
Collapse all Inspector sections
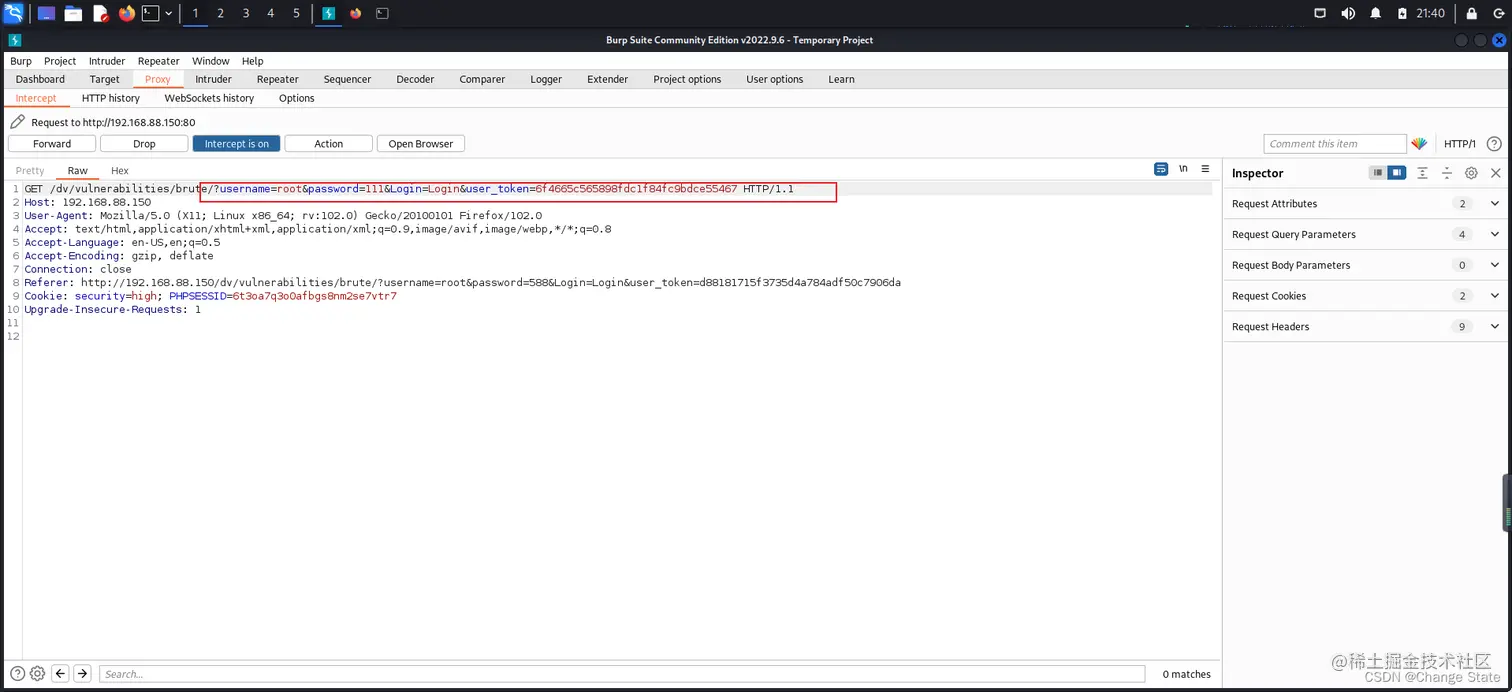(x=1446, y=173)
